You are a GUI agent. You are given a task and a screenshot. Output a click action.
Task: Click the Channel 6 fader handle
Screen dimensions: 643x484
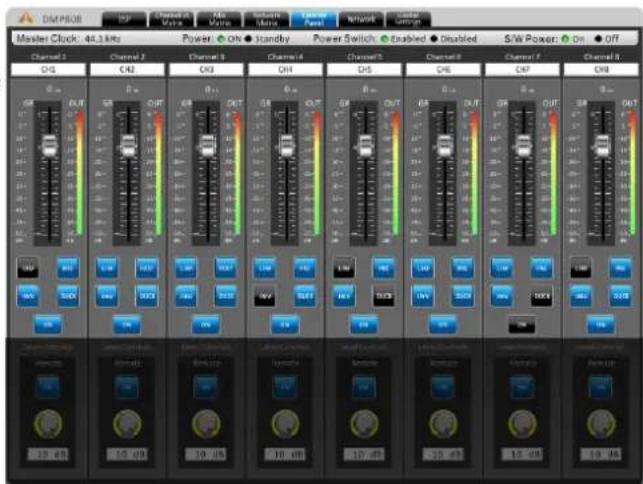tap(444, 145)
